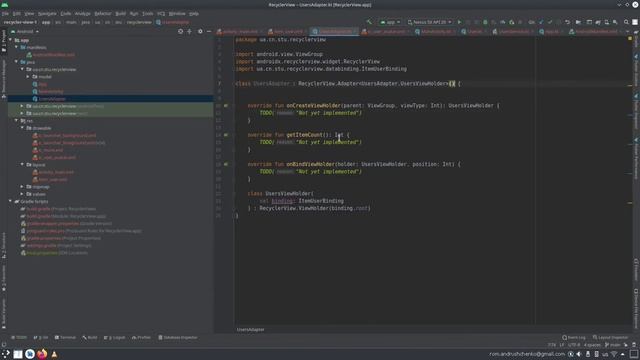Image resolution: width=640 pixels, height=360 pixels.
Task: Open the Terminal tool window
Action: pyautogui.click(x=65, y=338)
